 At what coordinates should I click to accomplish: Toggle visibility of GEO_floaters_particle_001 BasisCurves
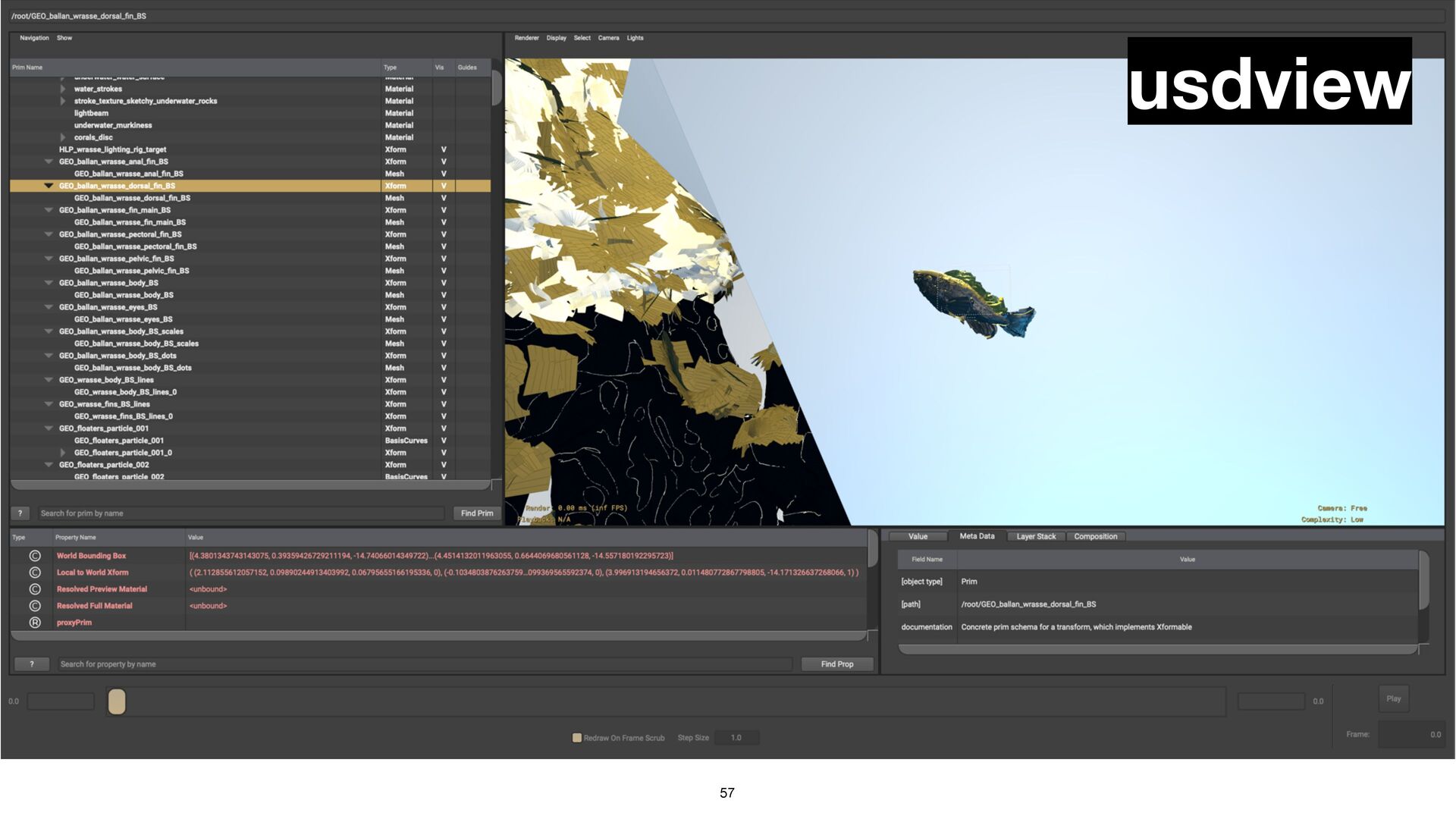click(444, 441)
